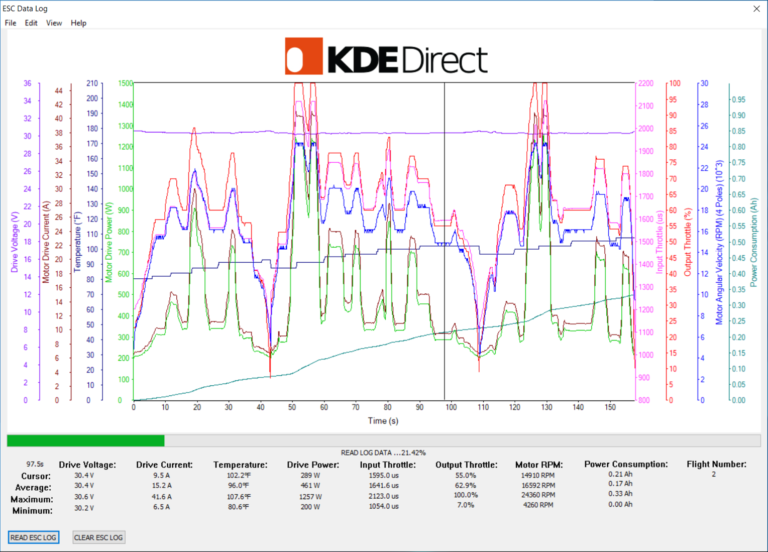Open the Edit menu
This screenshot has width=768, height=552.
pos(32,22)
